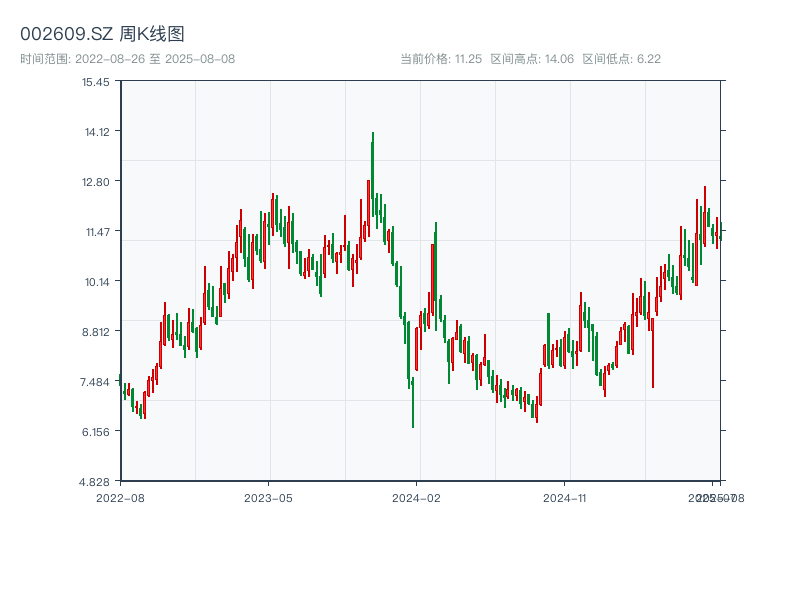This screenshot has width=800, height=600.
Task: Click the x-axis label 2024-02
Action: [416, 498]
